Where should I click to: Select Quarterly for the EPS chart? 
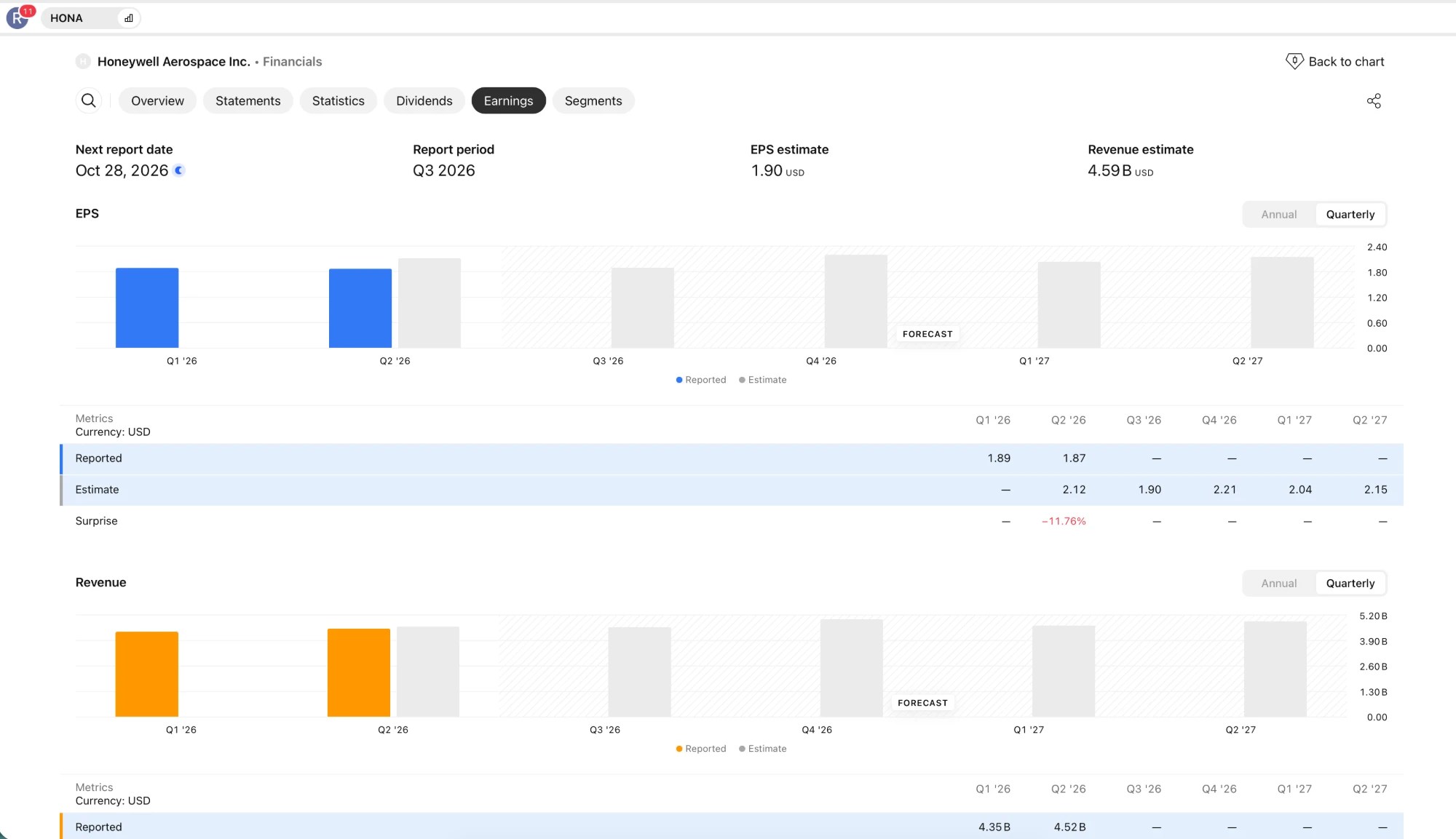[1350, 215]
